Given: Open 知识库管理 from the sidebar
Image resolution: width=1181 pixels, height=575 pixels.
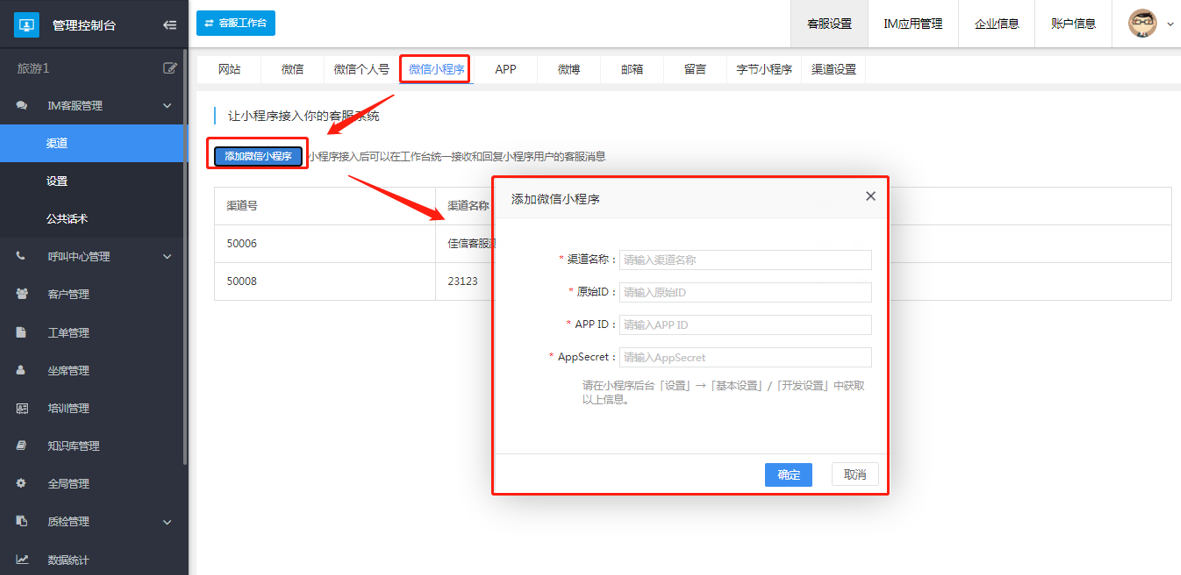Looking at the screenshot, I should pos(74,446).
